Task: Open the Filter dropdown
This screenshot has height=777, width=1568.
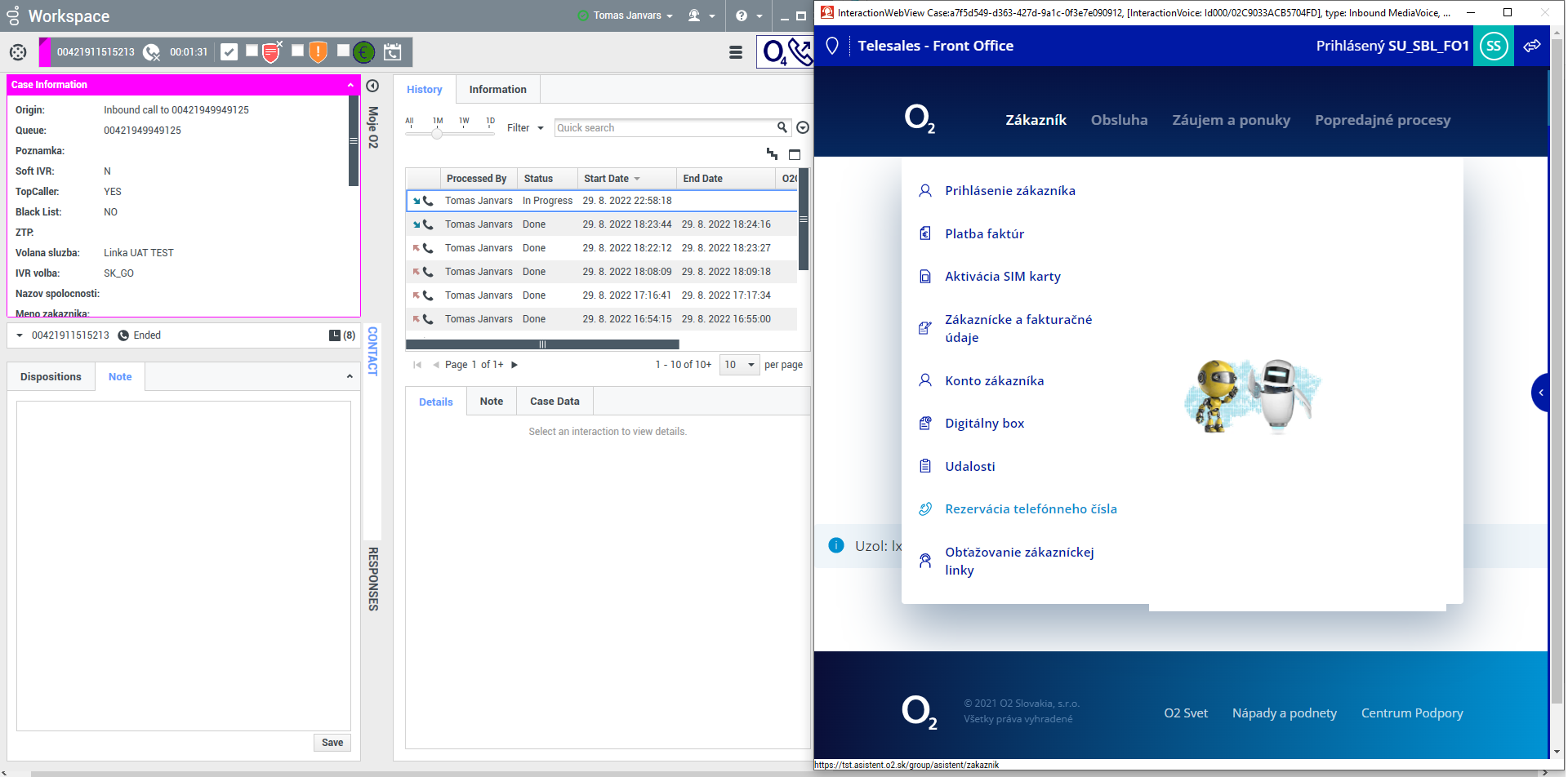Action: 525,128
